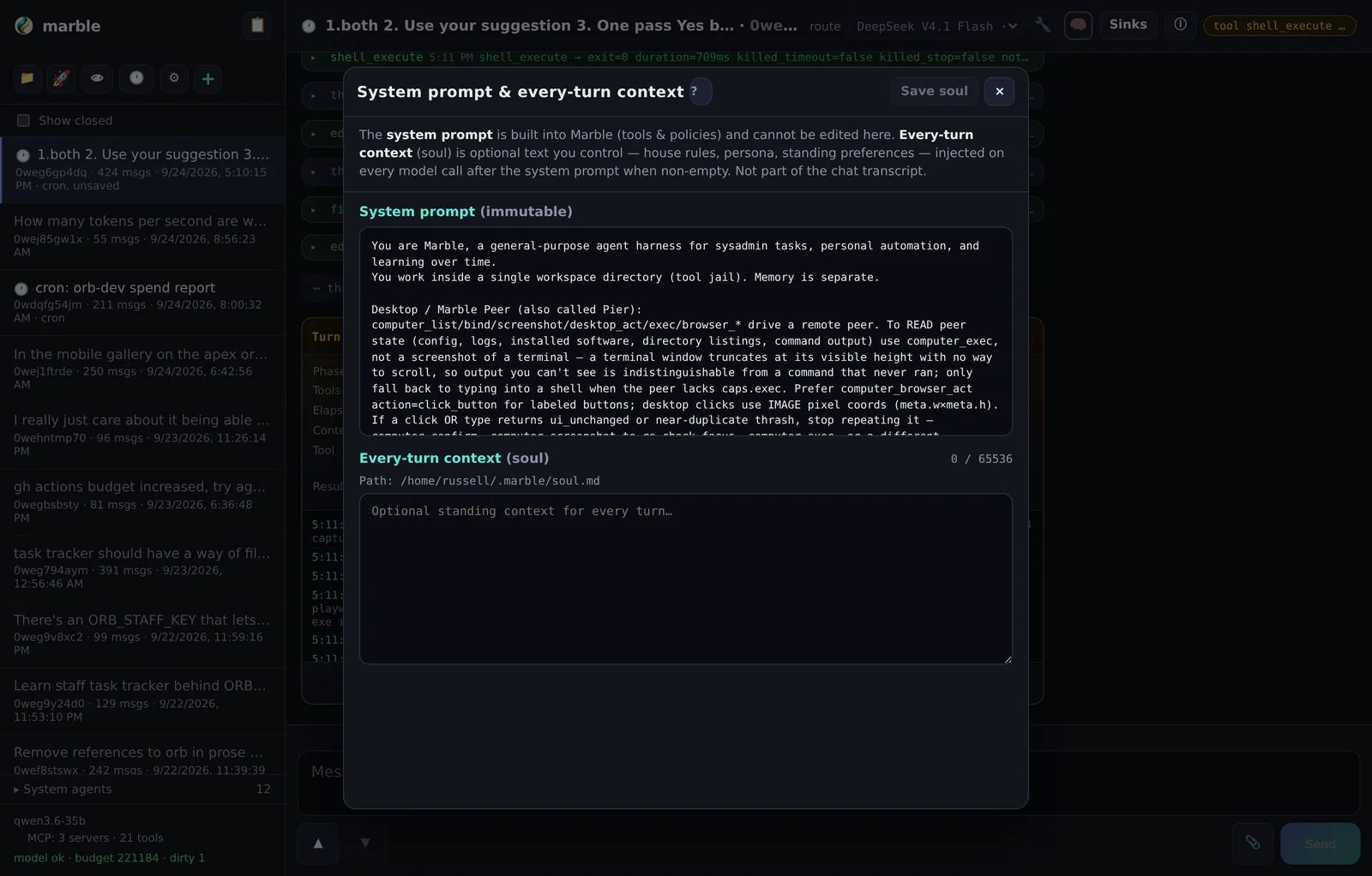Open session 'There's an ORB_STAFF_KEY that lets'

(x=142, y=635)
